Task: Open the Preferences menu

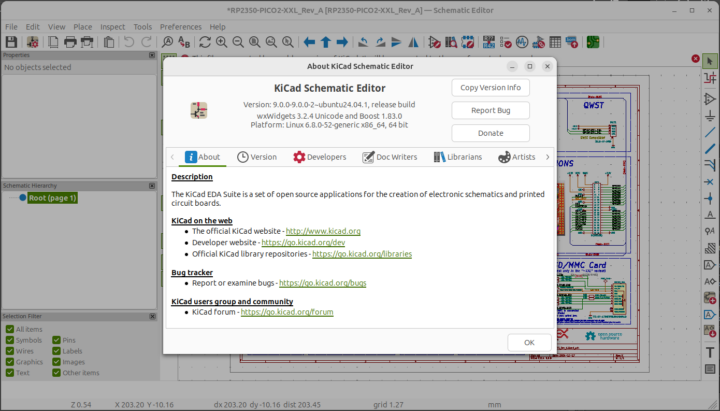Action: pos(180,26)
